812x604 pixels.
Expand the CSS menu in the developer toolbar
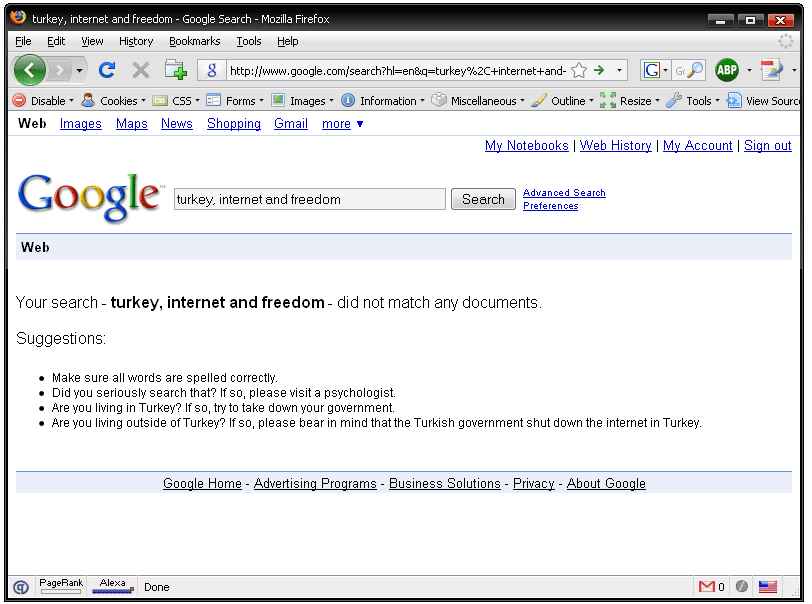pyautogui.click(x=176, y=100)
